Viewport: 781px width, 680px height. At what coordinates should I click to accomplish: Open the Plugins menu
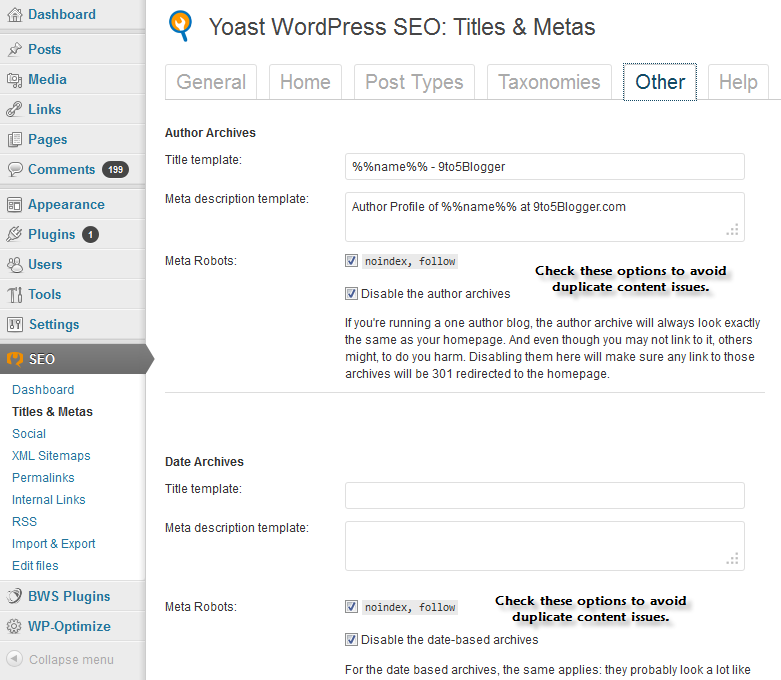(x=52, y=234)
